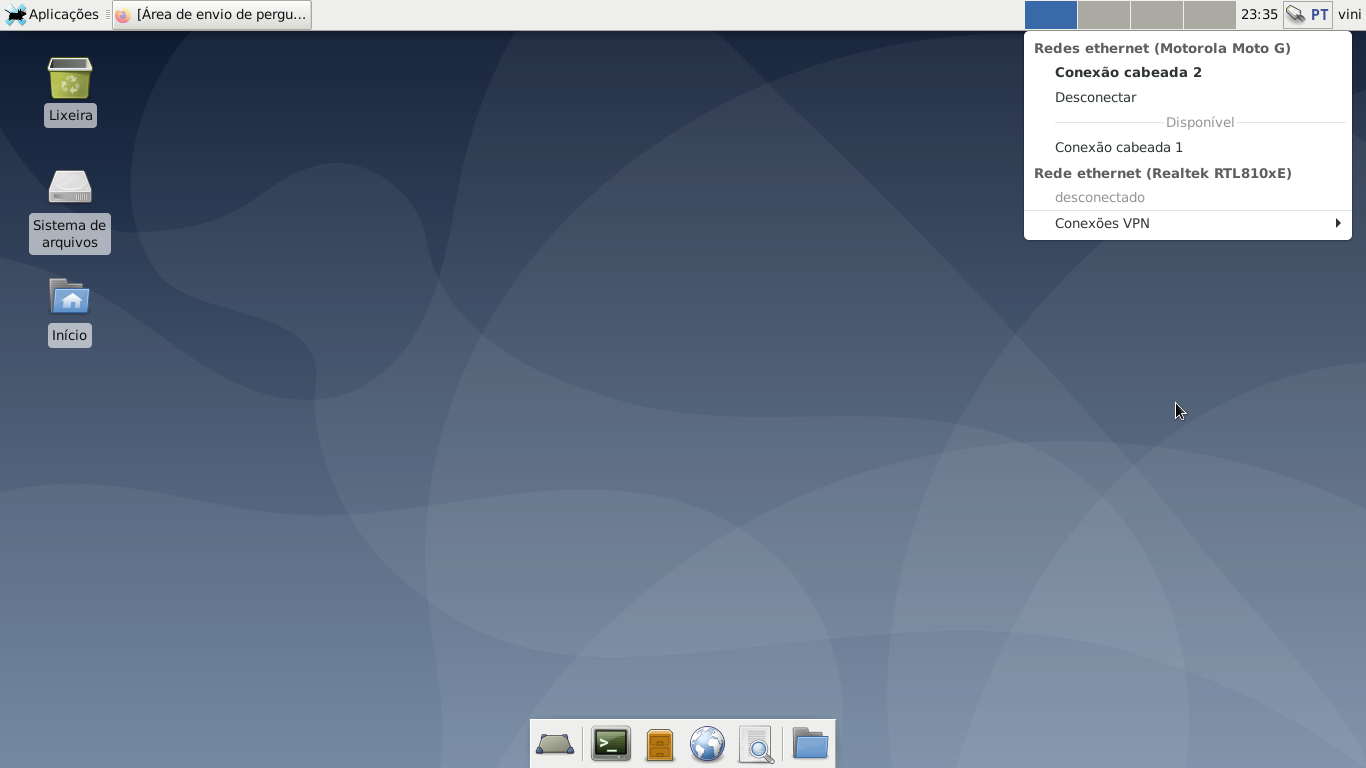Launch the terminal emulator from dock
Screen dimensions: 1366x768
pyautogui.click(x=611, y=744)
